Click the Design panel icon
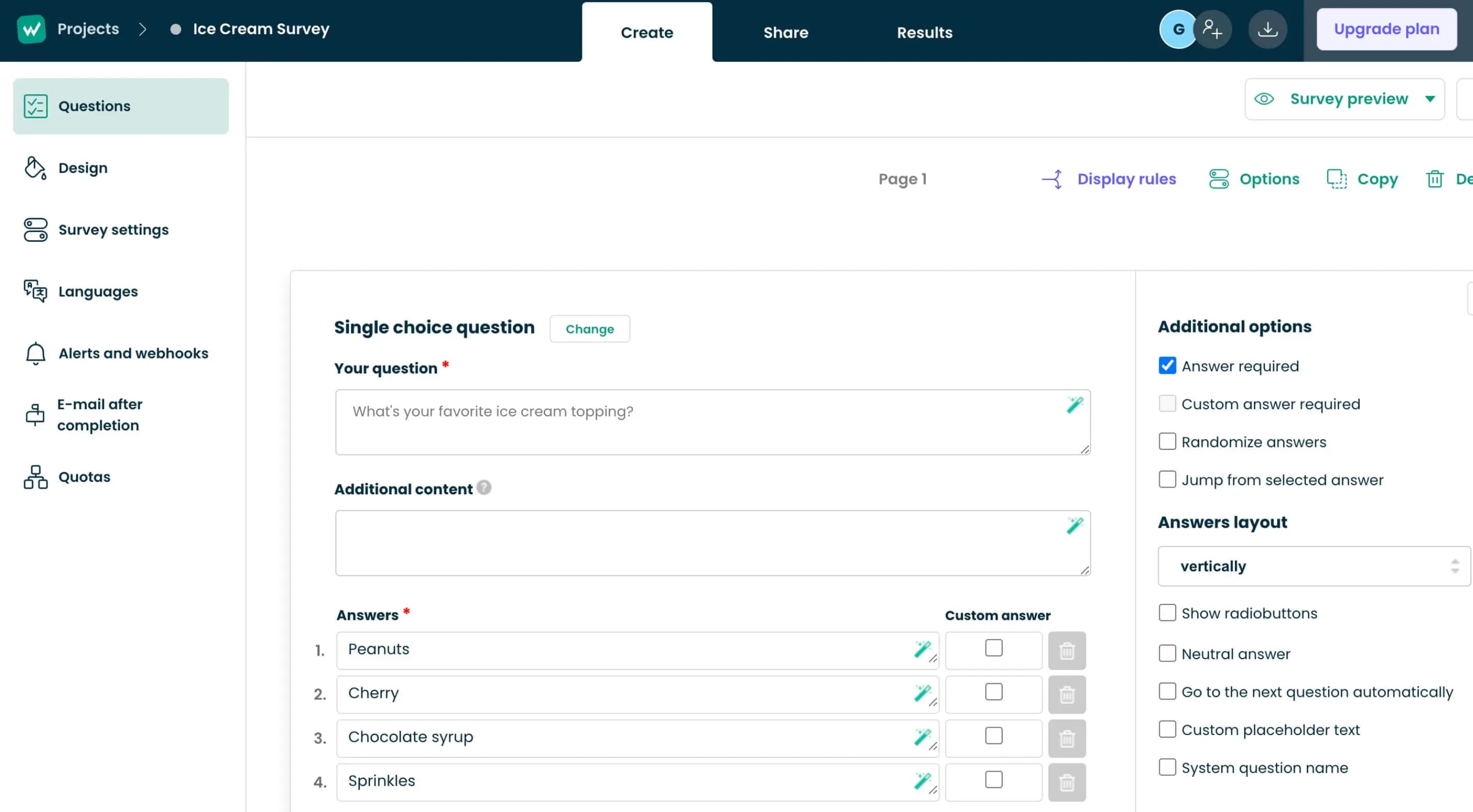The width and height of the screenshot is (1473, 812). click(x=35, y=167)
